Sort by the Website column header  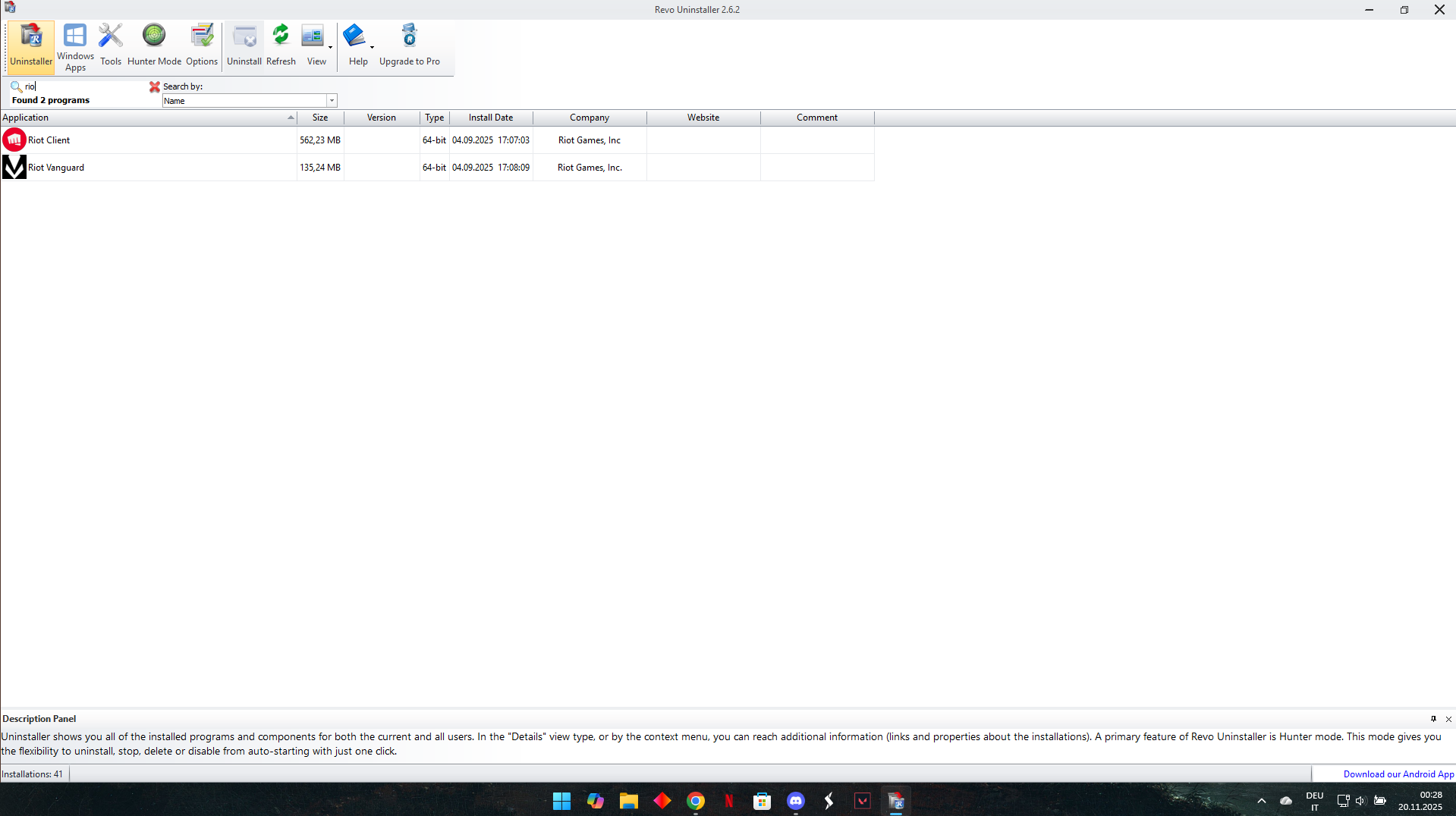pos(703,118)
